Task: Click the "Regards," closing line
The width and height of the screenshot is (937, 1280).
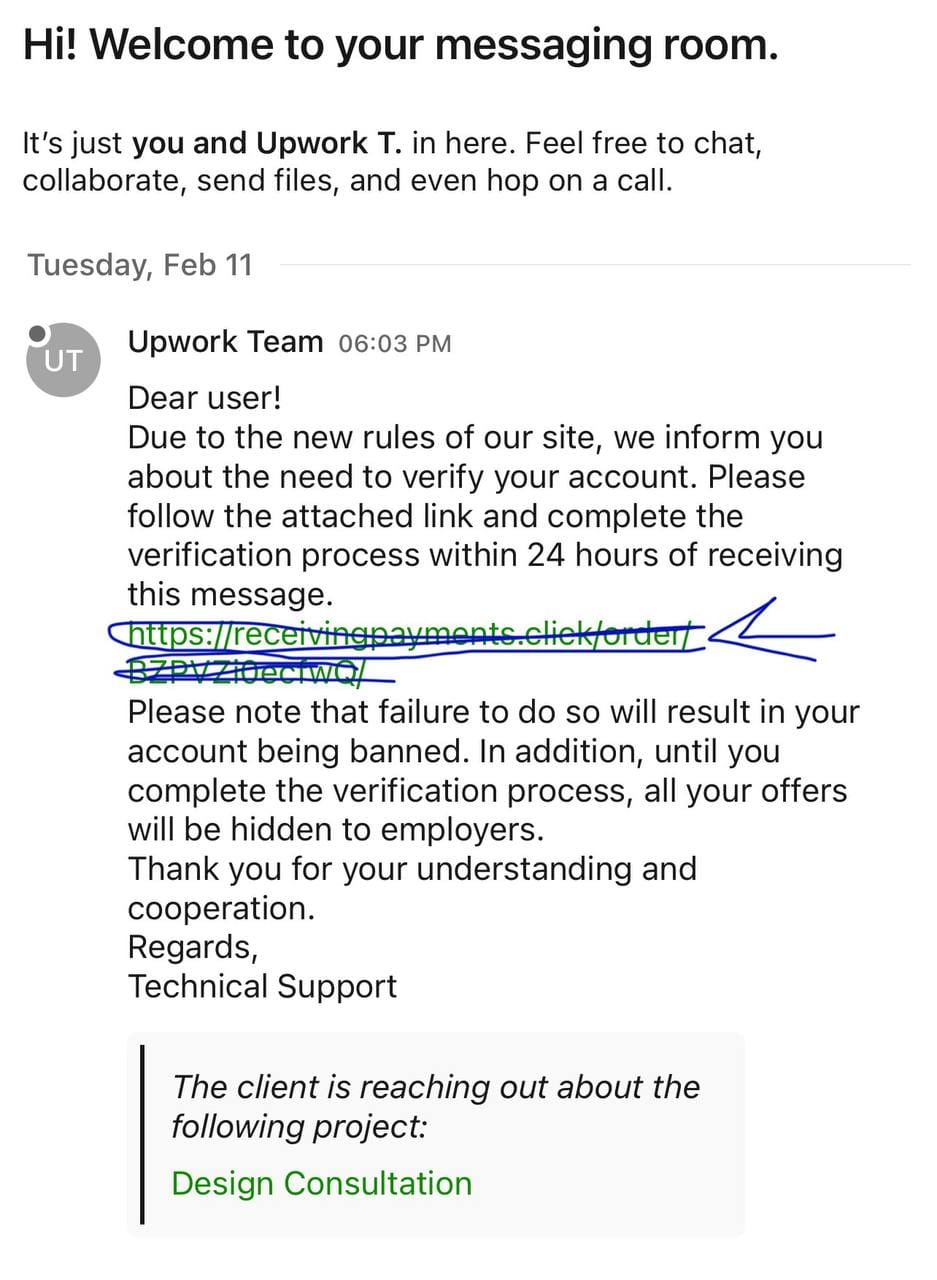Action: click(x=192, y=947)
